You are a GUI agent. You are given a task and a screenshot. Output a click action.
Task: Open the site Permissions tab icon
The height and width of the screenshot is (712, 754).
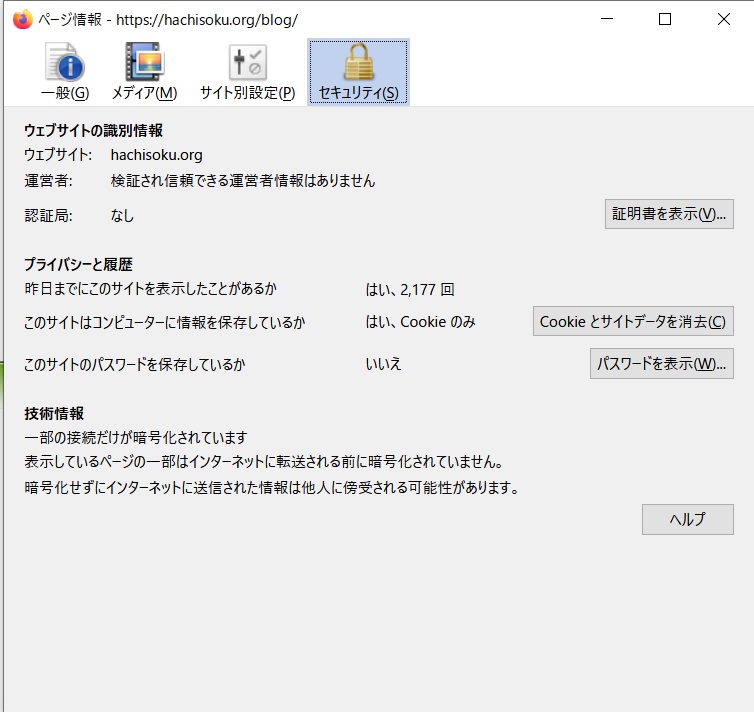[x=247, y=64]
